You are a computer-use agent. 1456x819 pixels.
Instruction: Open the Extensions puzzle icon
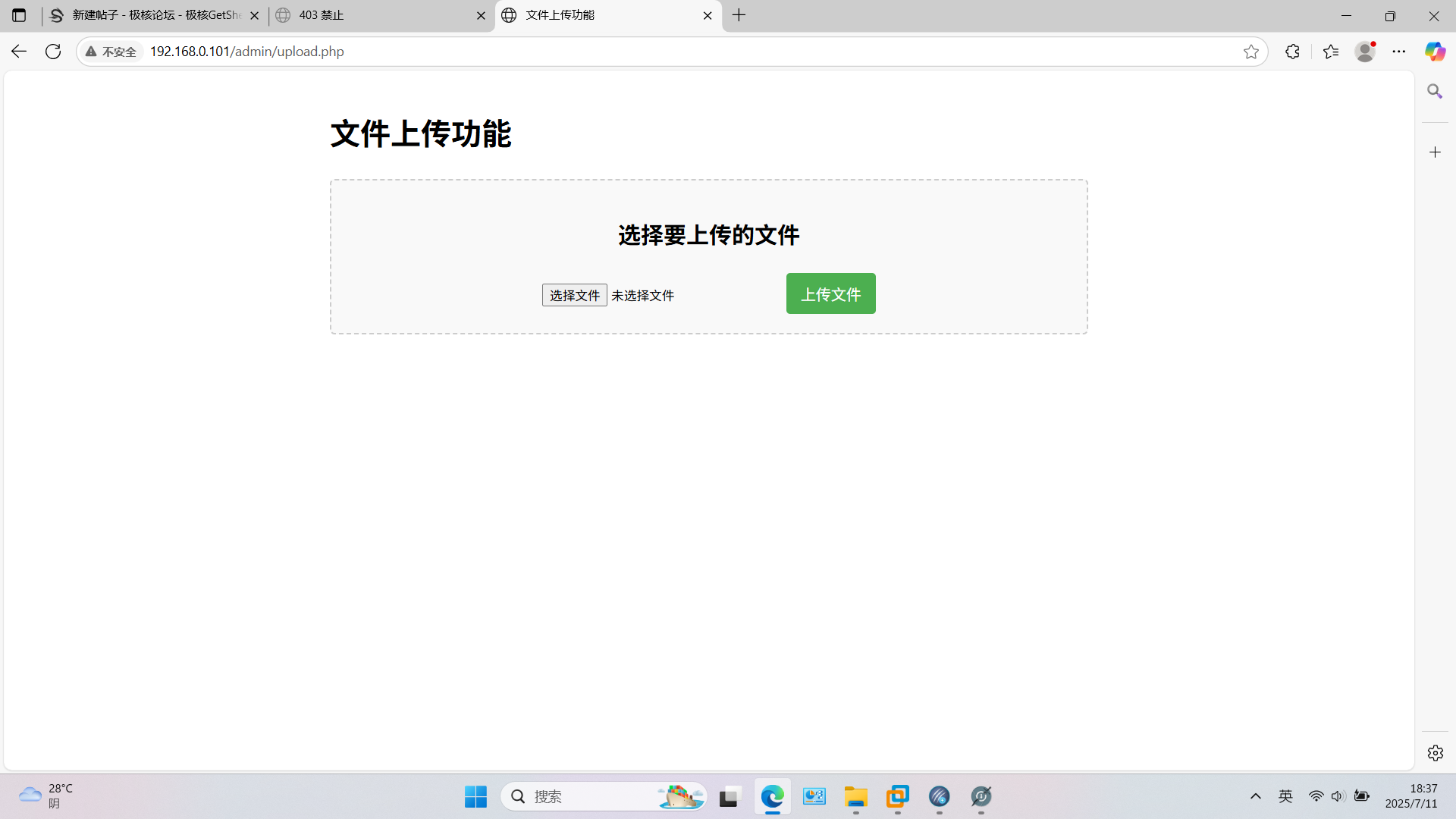coord(1292,51)
